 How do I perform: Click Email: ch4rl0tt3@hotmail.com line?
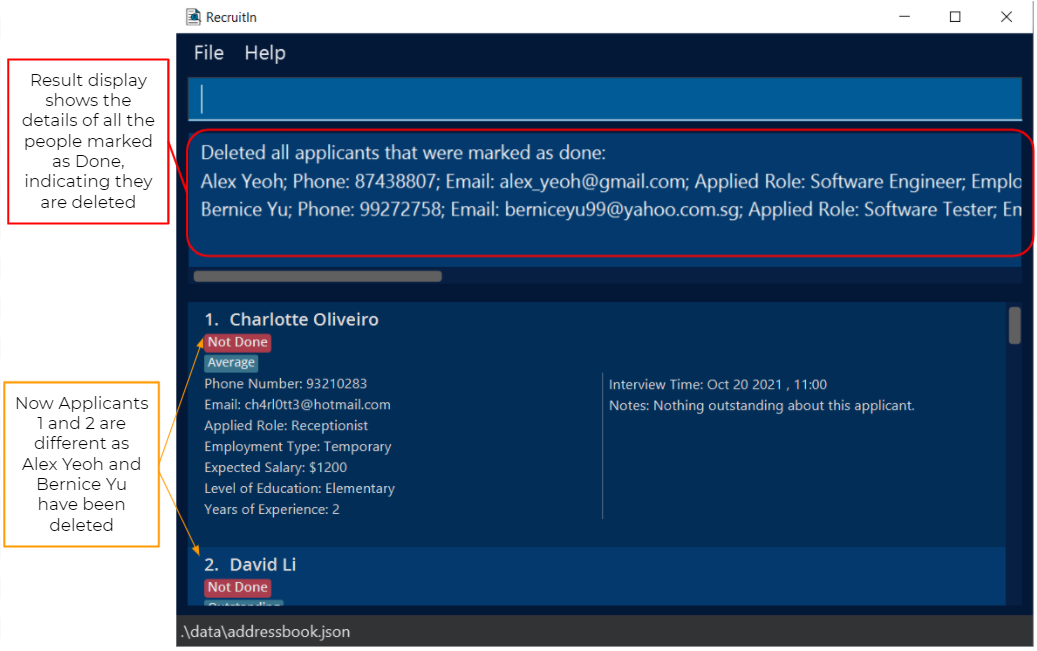point(297,405)
